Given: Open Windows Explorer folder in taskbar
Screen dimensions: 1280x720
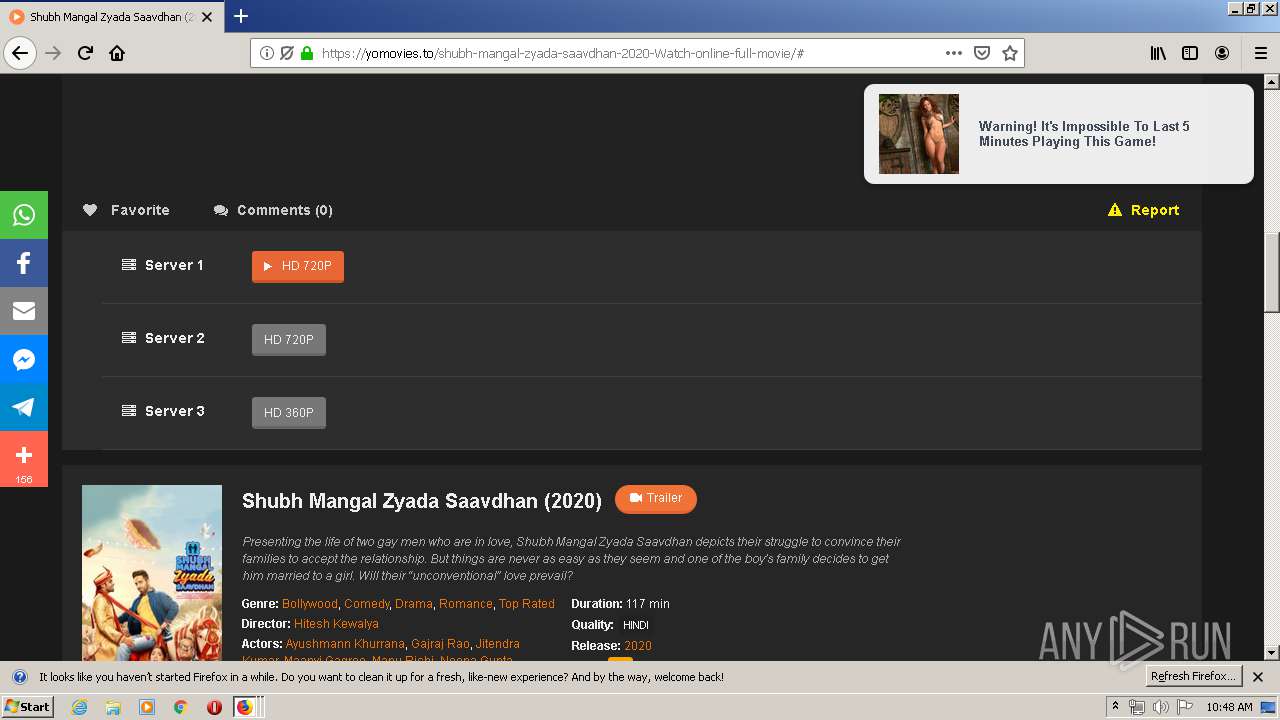Looking at the screenshot, I should coord(113,707).
